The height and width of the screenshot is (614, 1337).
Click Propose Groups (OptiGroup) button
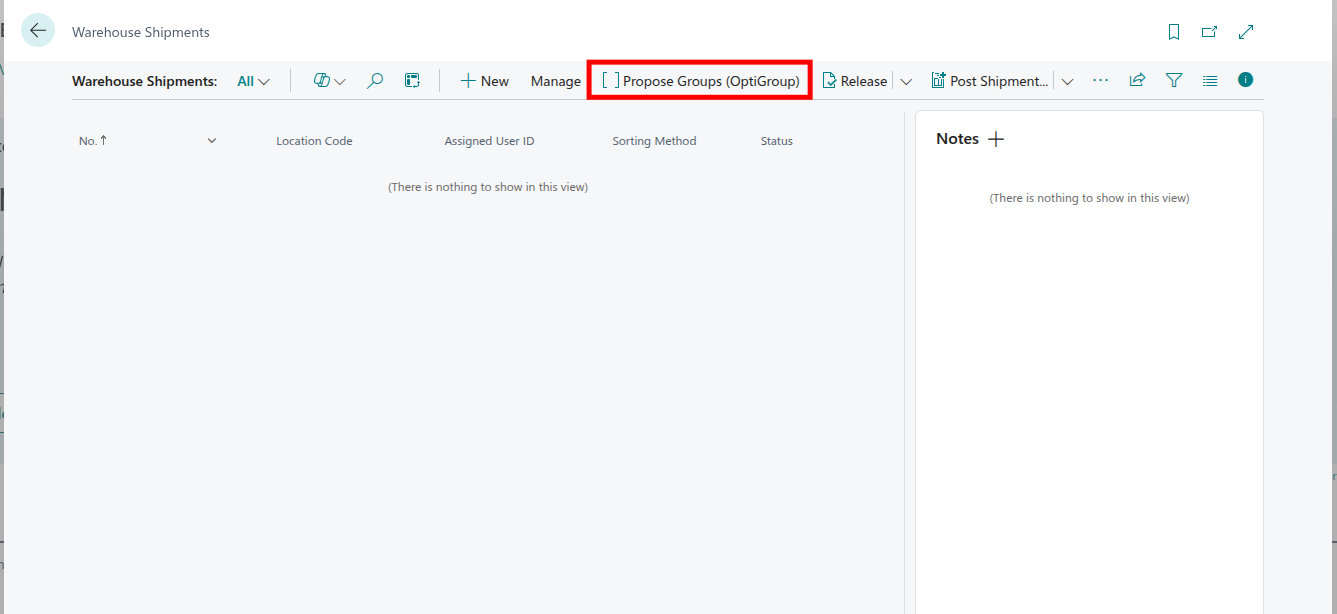(x=700, y=81)
